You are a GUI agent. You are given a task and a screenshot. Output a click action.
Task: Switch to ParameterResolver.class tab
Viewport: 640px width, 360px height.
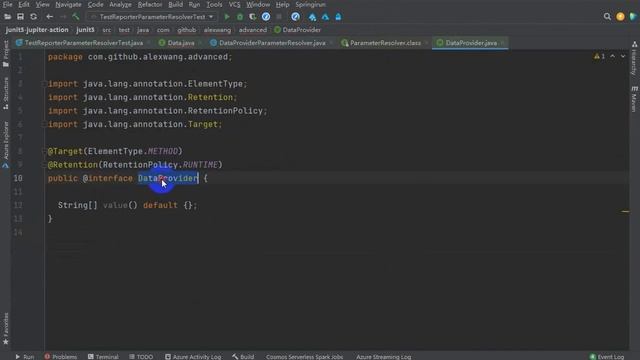(x=385, y=43)
